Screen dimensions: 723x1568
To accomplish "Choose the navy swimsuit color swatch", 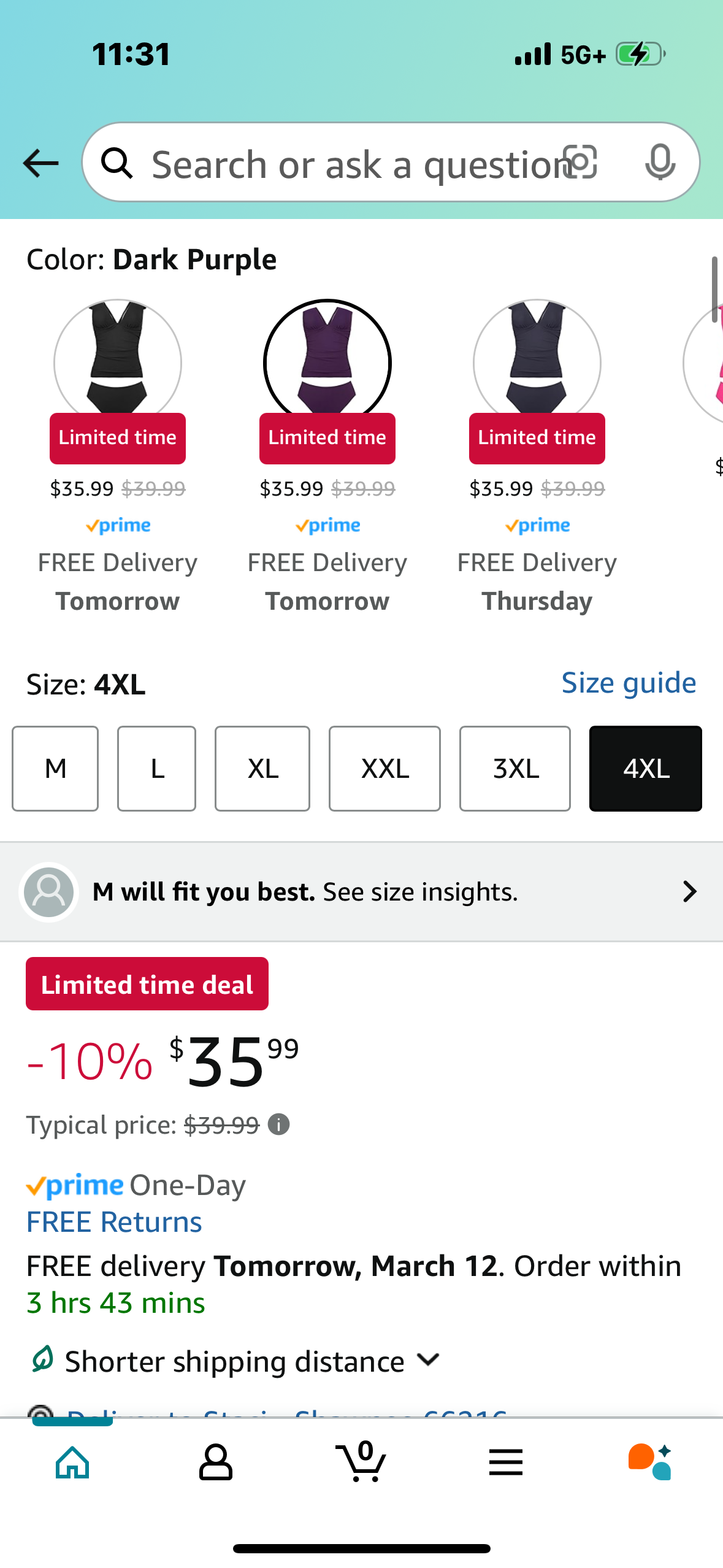I will pyautogui.click(x=537, y=363).
